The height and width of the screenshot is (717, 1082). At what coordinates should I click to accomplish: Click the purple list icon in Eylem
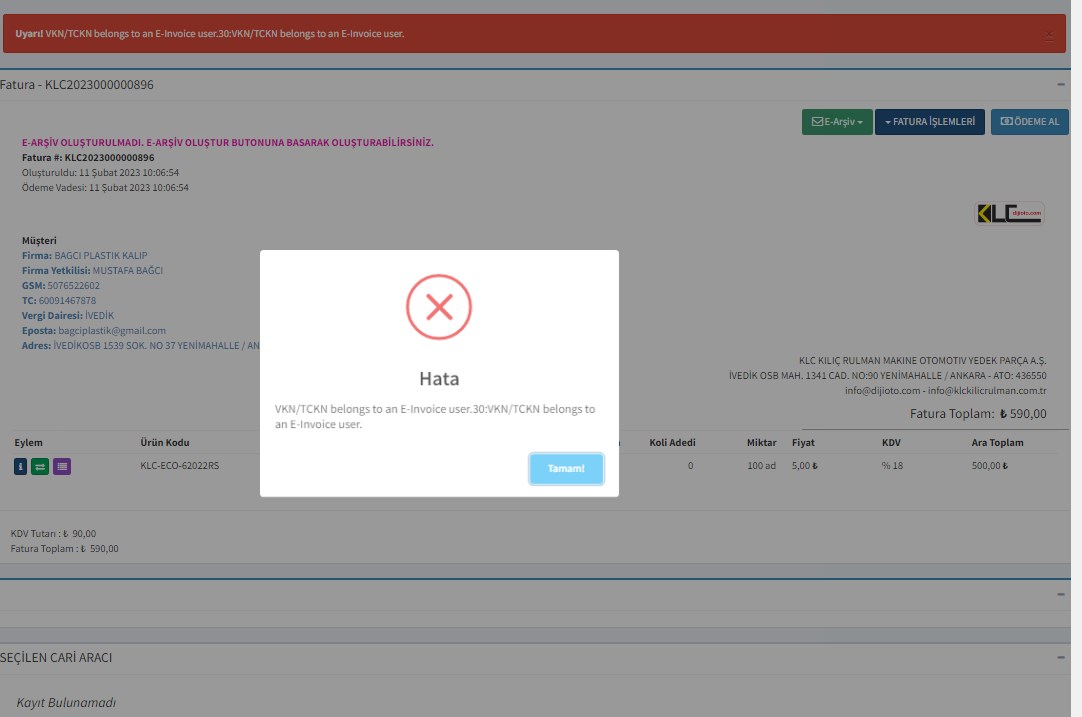61,466
